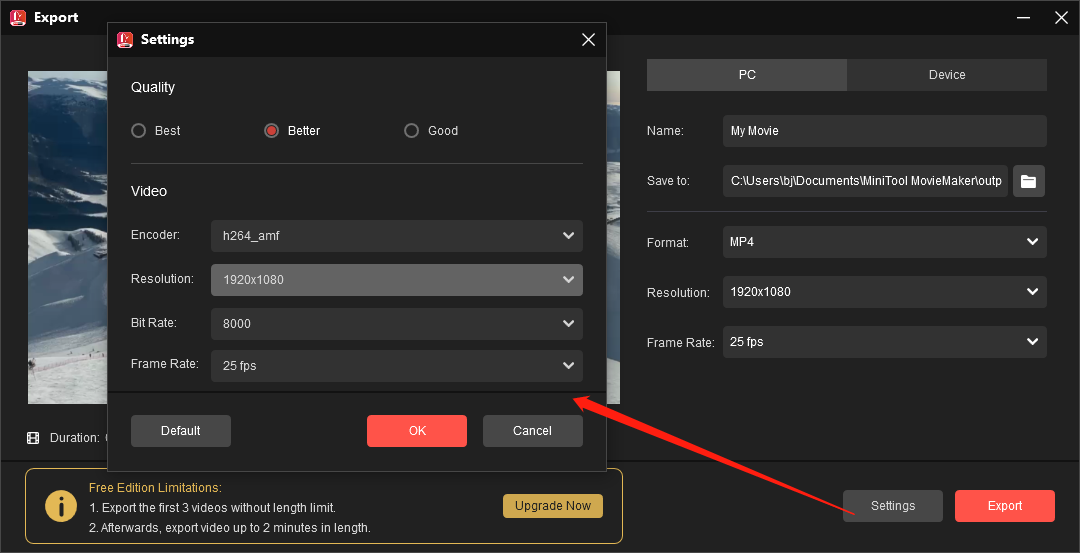The height and width of the screenshot is (553, 1080).
Task: Click the info icon in limitations banner
Action: tap(61, 507)
